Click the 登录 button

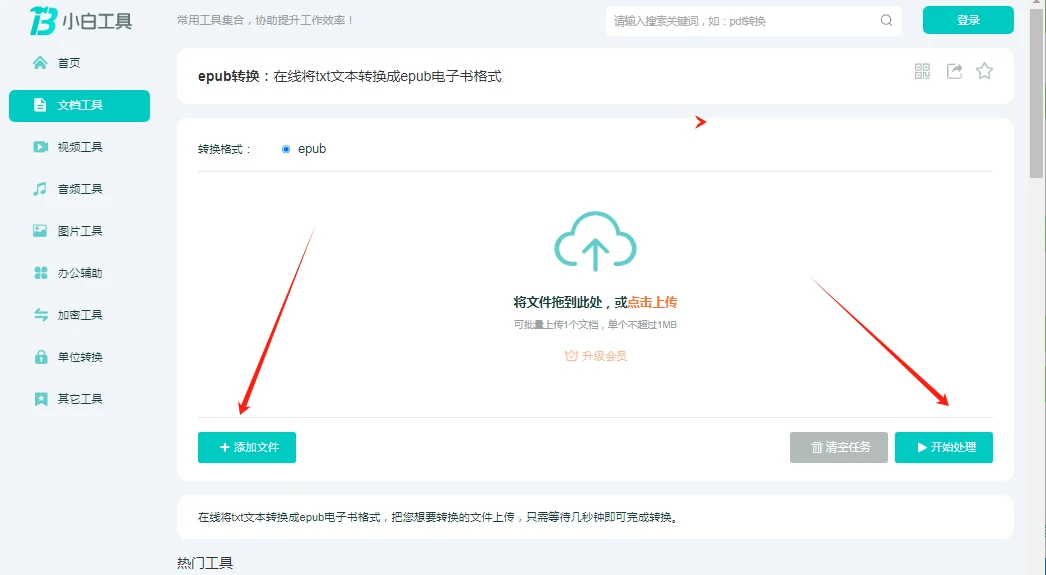click(968, 20)
